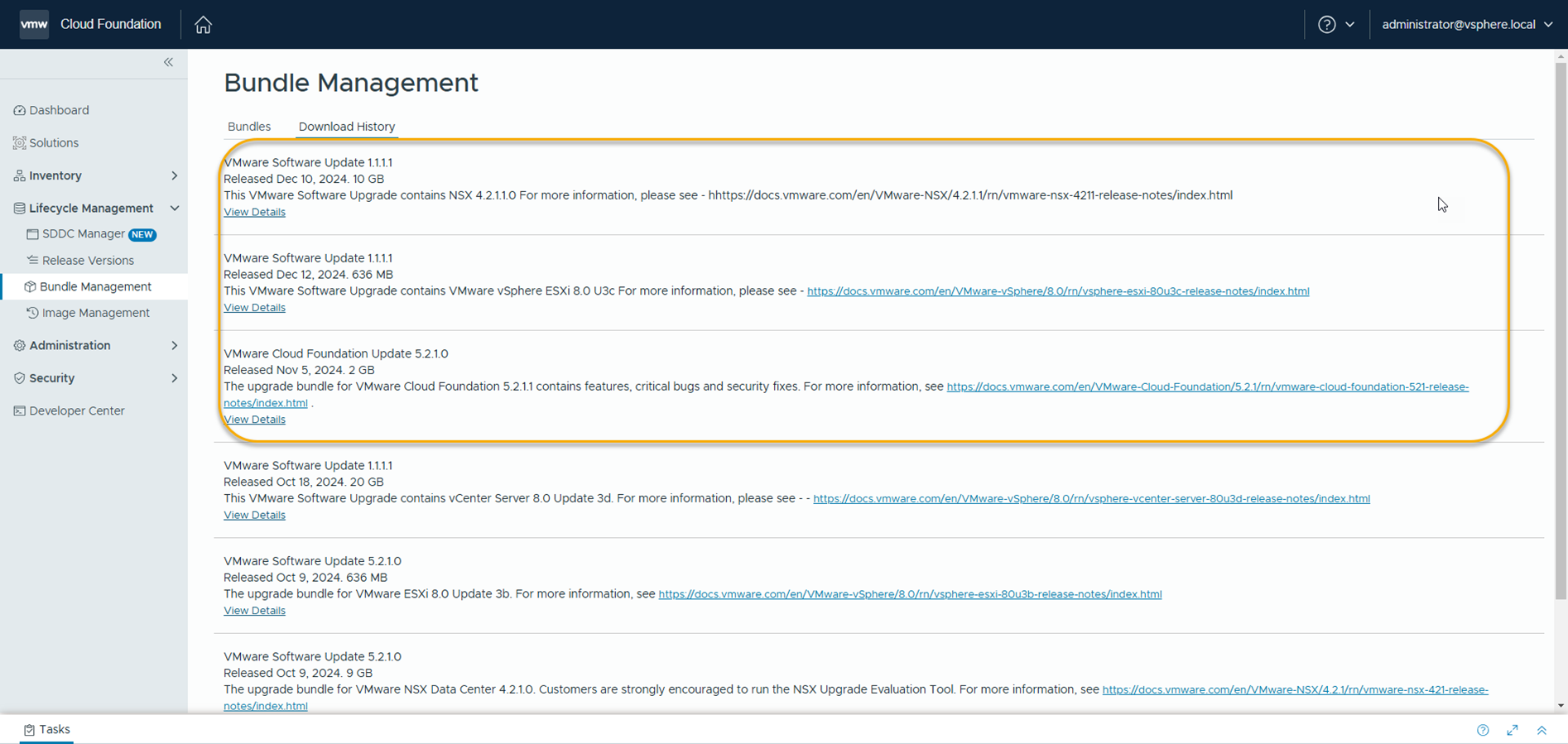The image size is (1568, 744).
Task: View Details for the NSX 4.2.1.1.0 bundle
Action: [254, 212]
